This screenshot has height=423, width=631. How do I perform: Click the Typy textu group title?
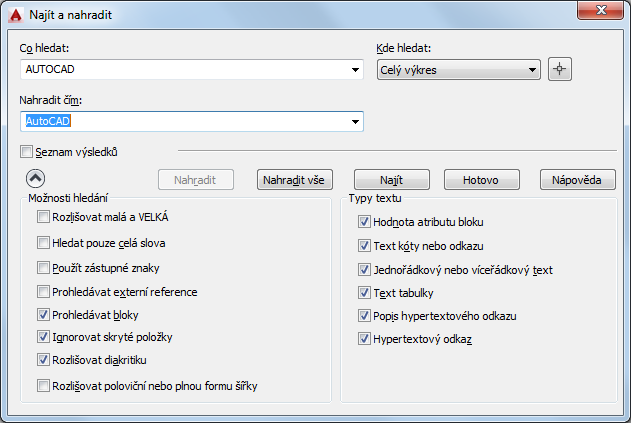(x=375, y=198)
